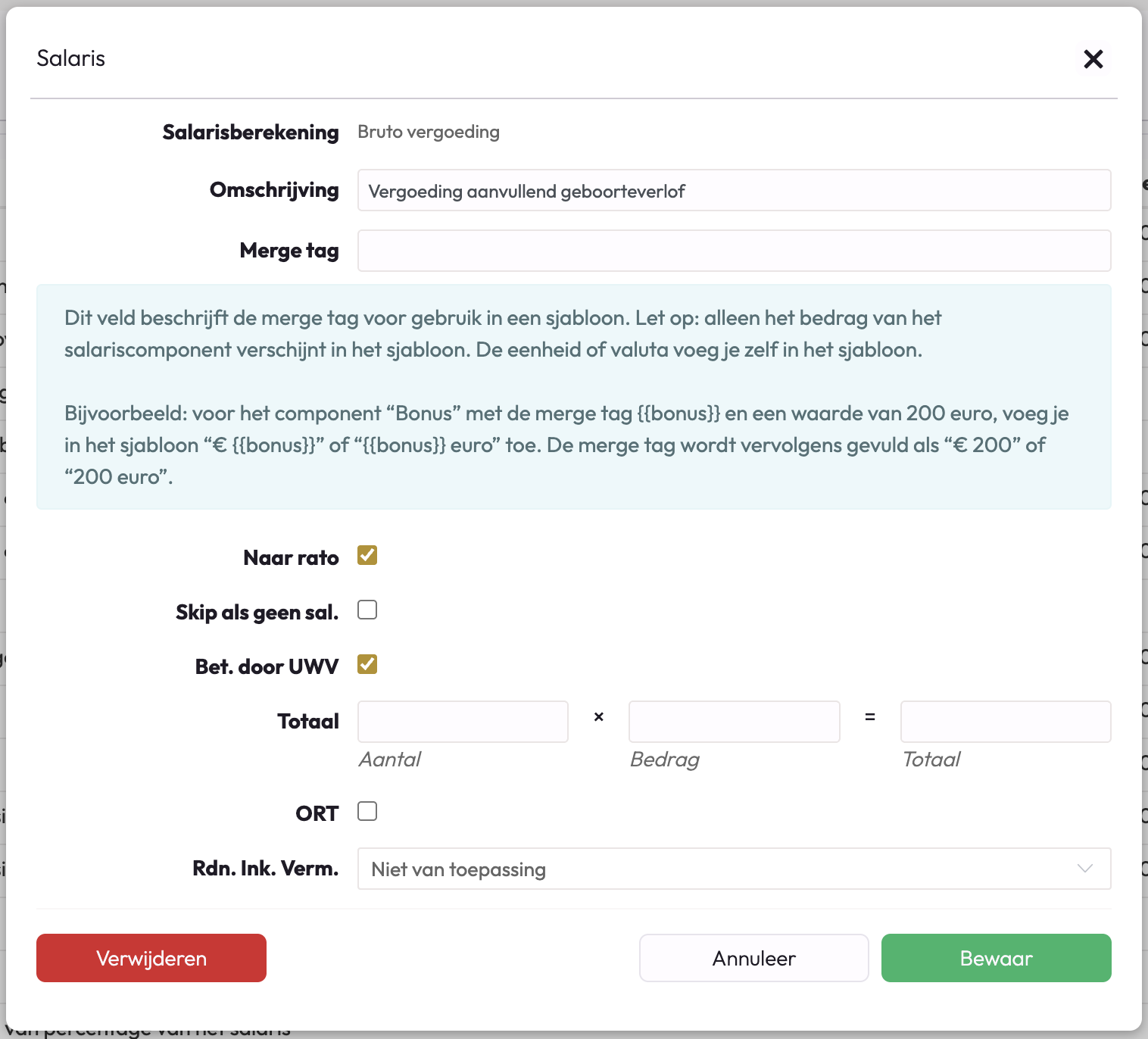1148x1039 pixels.
Task: Close the Salaris dialog with X icon
Action: pos(1093,59)
